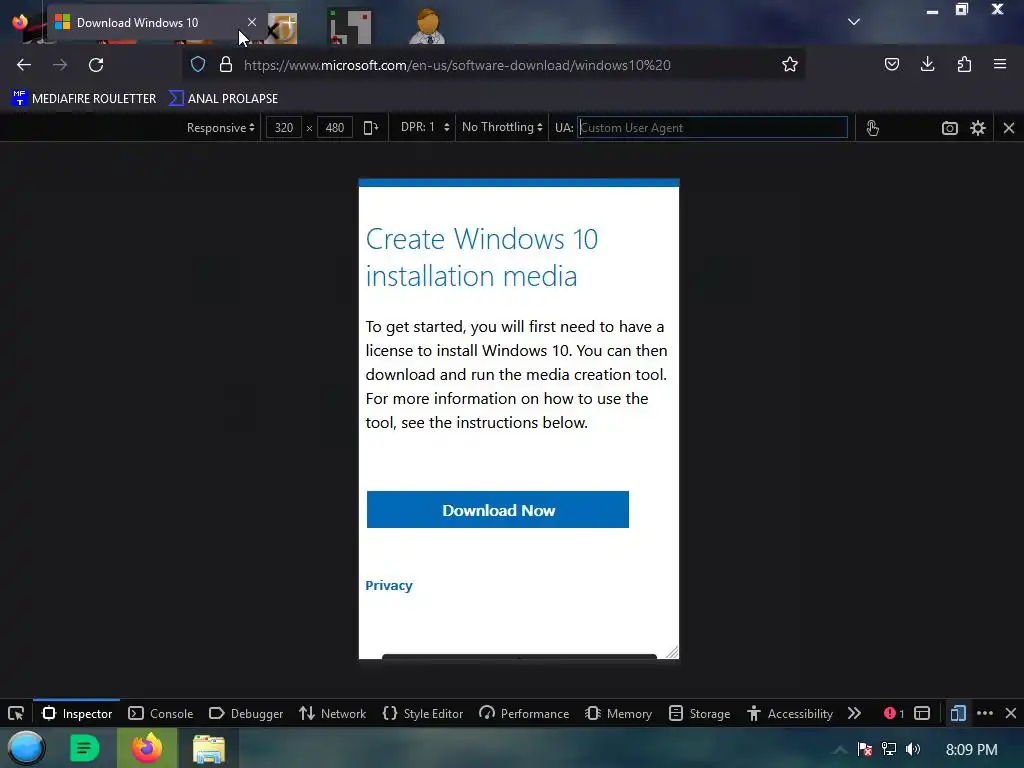The width and height of the screenshot is (1024, 768).
Task: Click the horizontal scrollbar in the viewport
Action: [519, 656]
